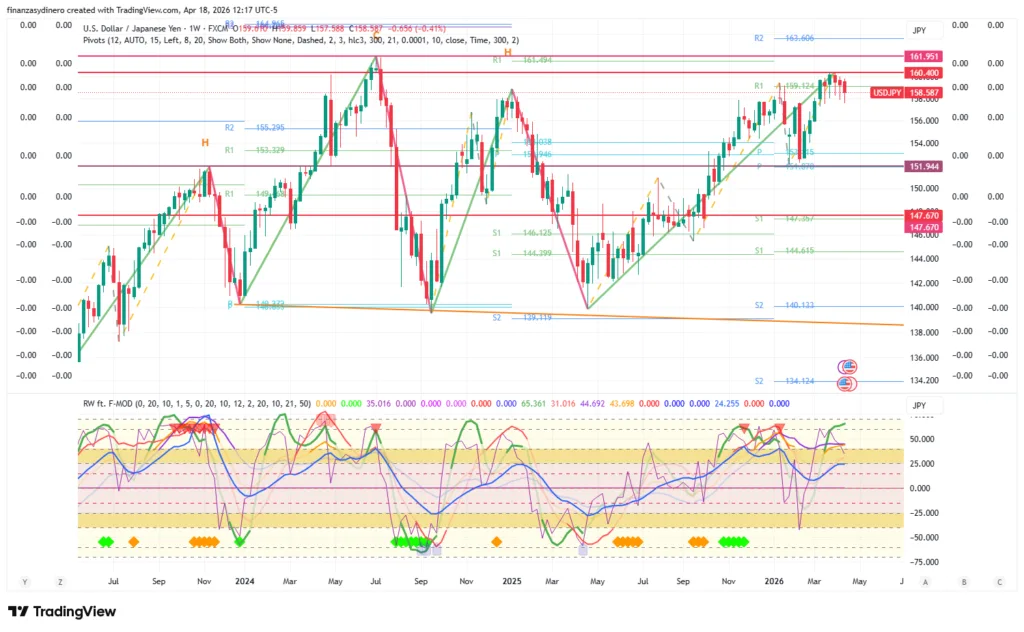Select the orange H pivot marker above R1 161.494
Image resolution: width=1024 pixels, height=632 pixels.
tap(508, 52)
